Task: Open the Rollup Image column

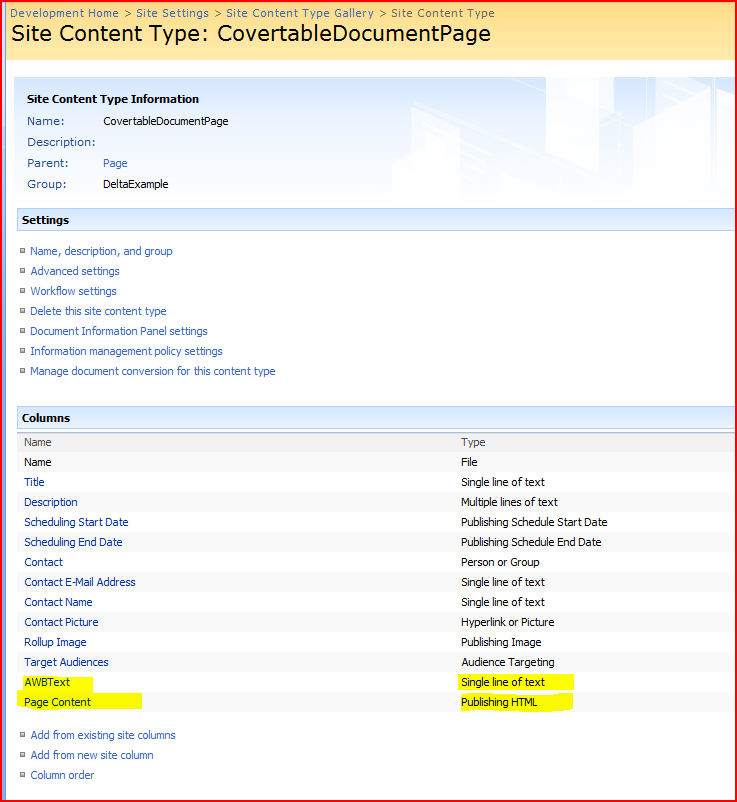Action: point(55,642)
